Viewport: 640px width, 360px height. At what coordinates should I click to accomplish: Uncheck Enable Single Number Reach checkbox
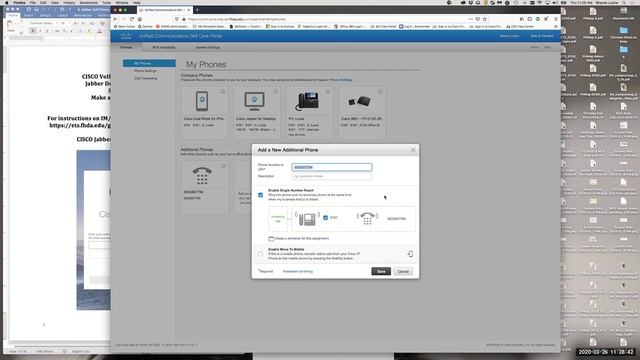260,195
